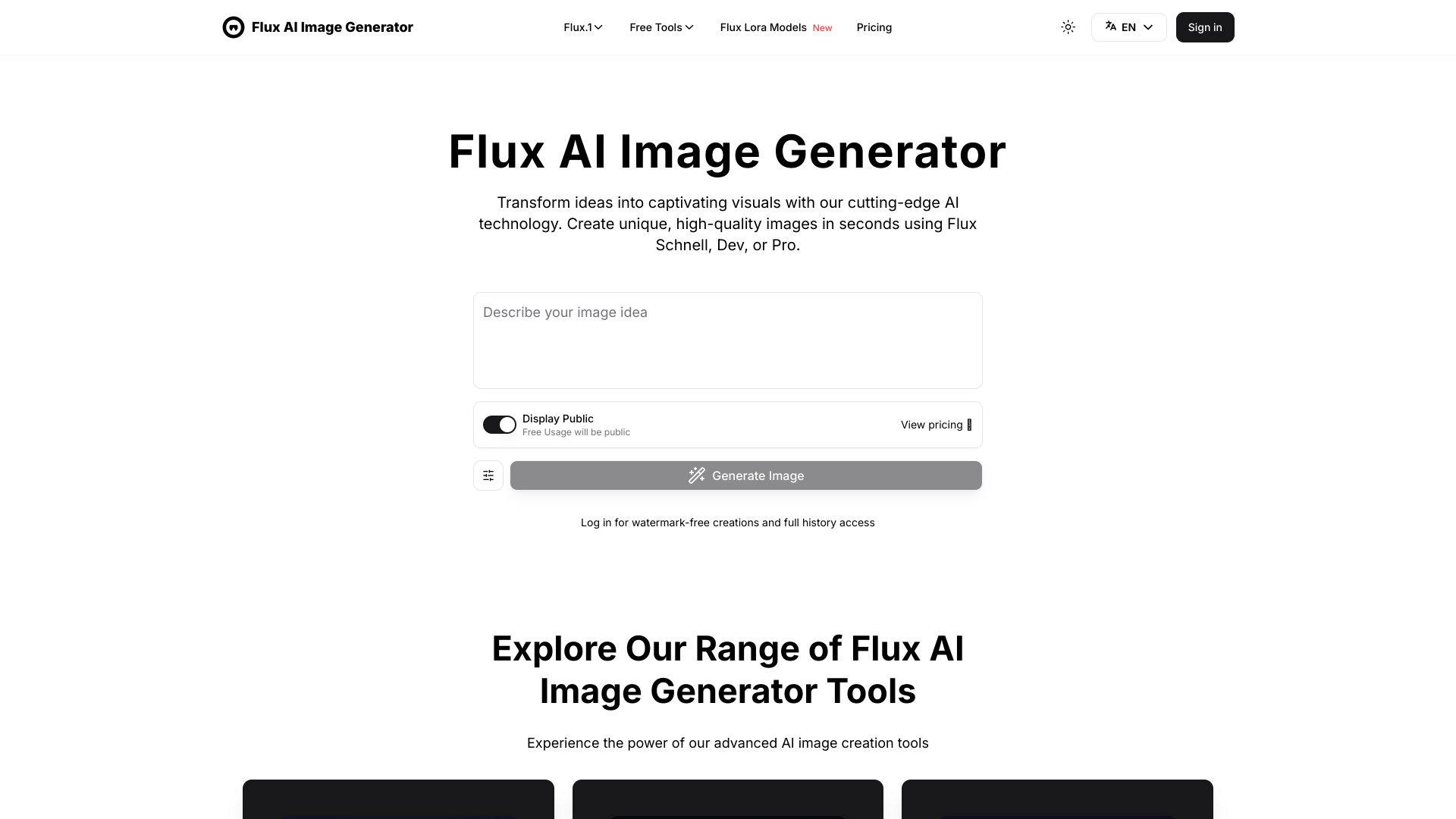
Task: Click the Flux AI logo icon
Action: click(x=233, y=27)
